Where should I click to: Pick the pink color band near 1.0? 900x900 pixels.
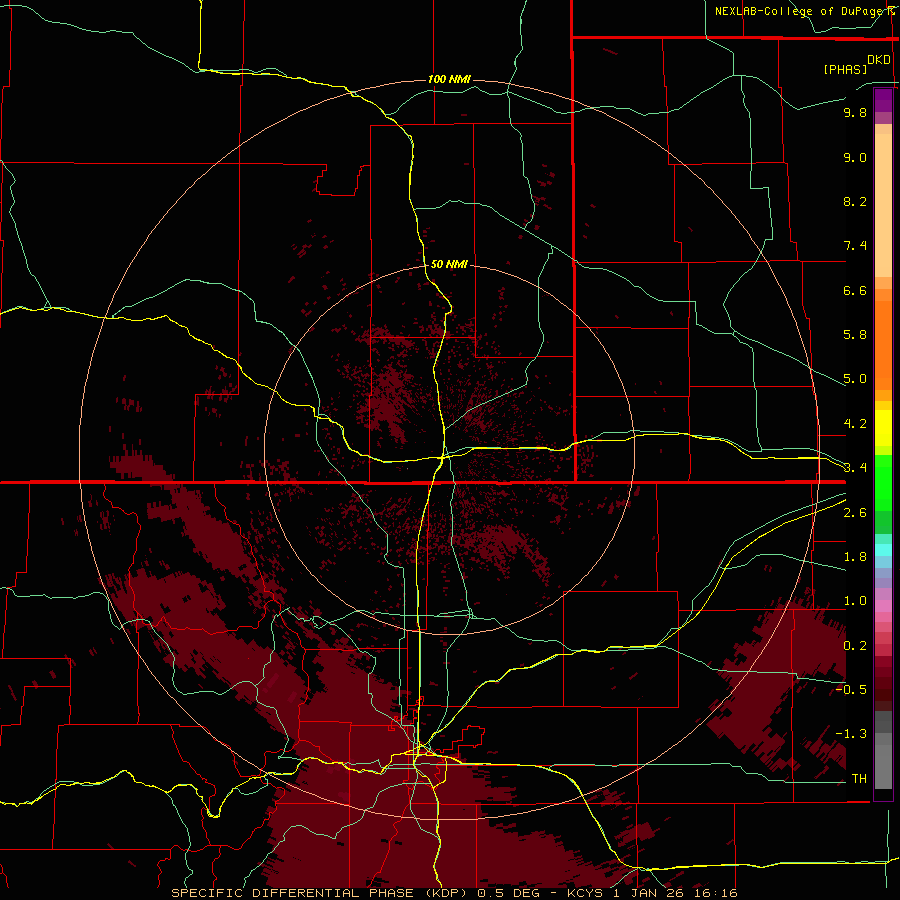point(883,606)
